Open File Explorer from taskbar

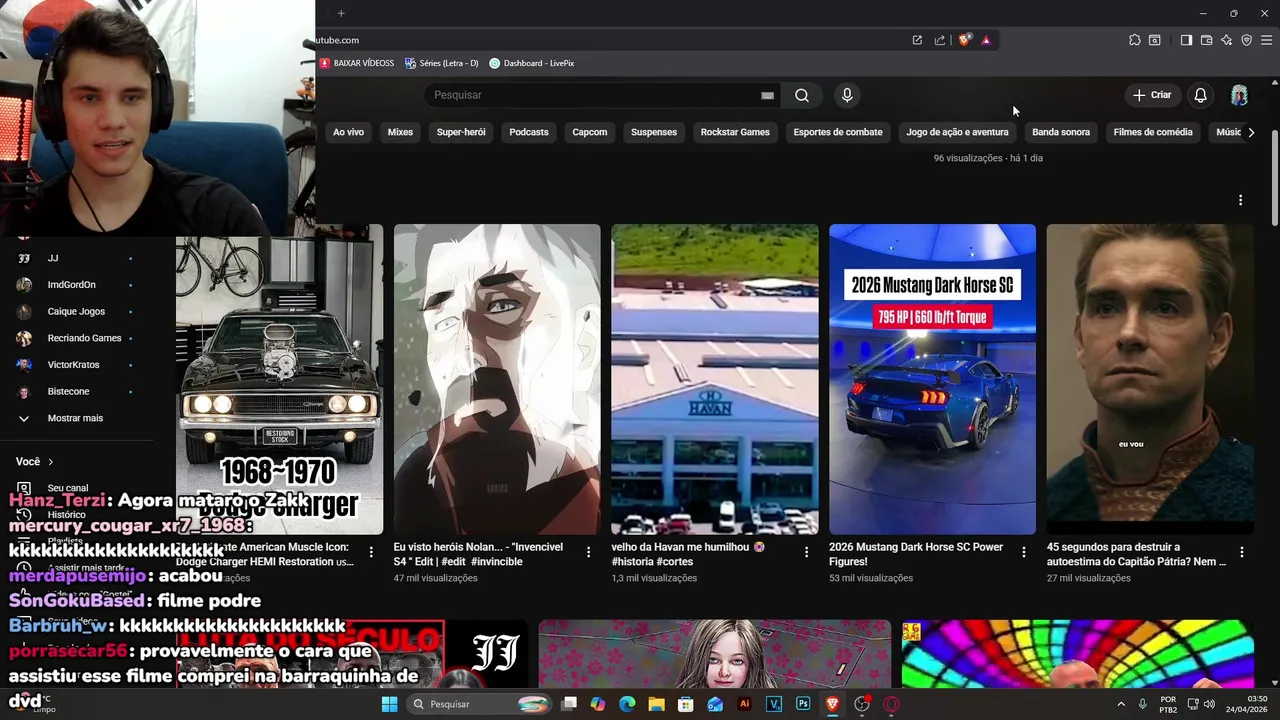click(x=656, y=704)
